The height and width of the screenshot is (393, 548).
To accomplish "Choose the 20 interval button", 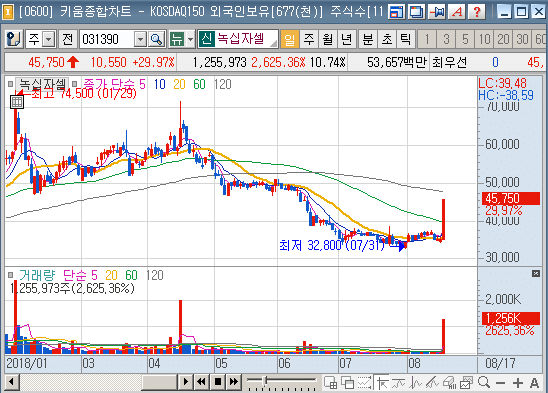I will click(503, 39).
